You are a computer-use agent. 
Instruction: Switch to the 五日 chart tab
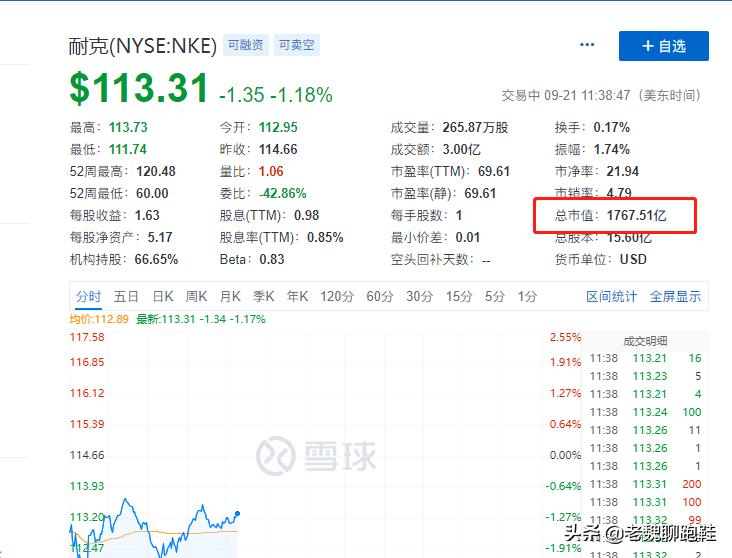pos(126,296)
